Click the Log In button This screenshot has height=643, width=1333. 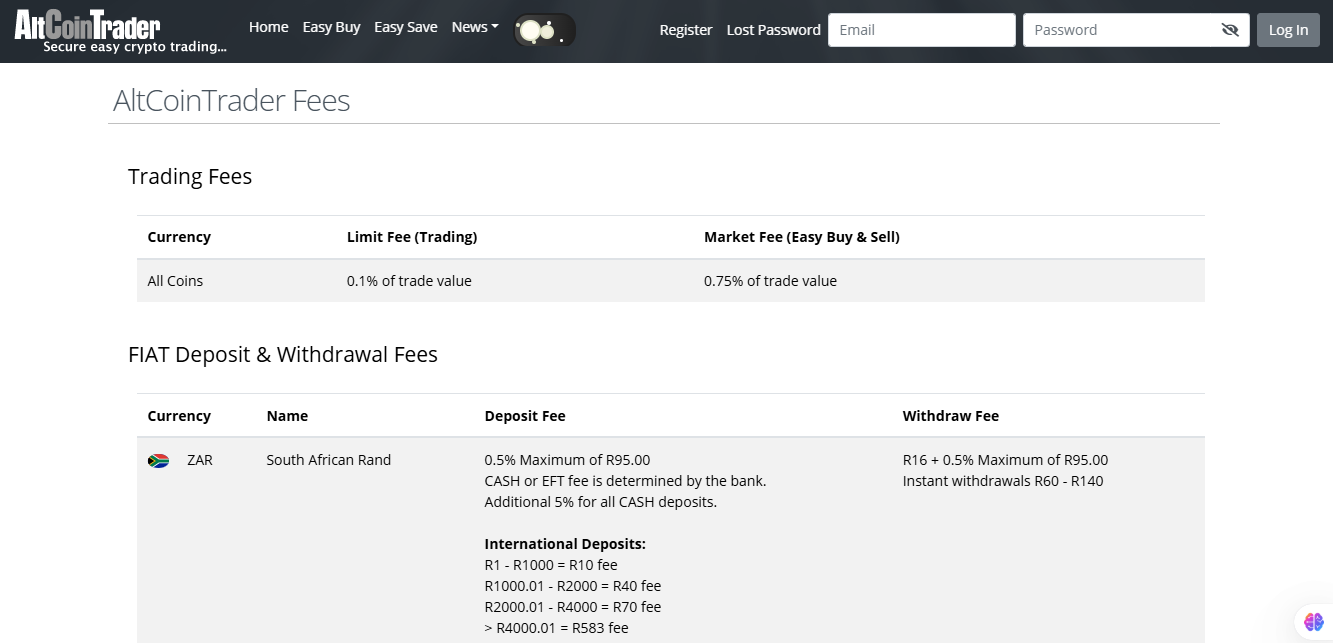click(x=1288, y=30)
